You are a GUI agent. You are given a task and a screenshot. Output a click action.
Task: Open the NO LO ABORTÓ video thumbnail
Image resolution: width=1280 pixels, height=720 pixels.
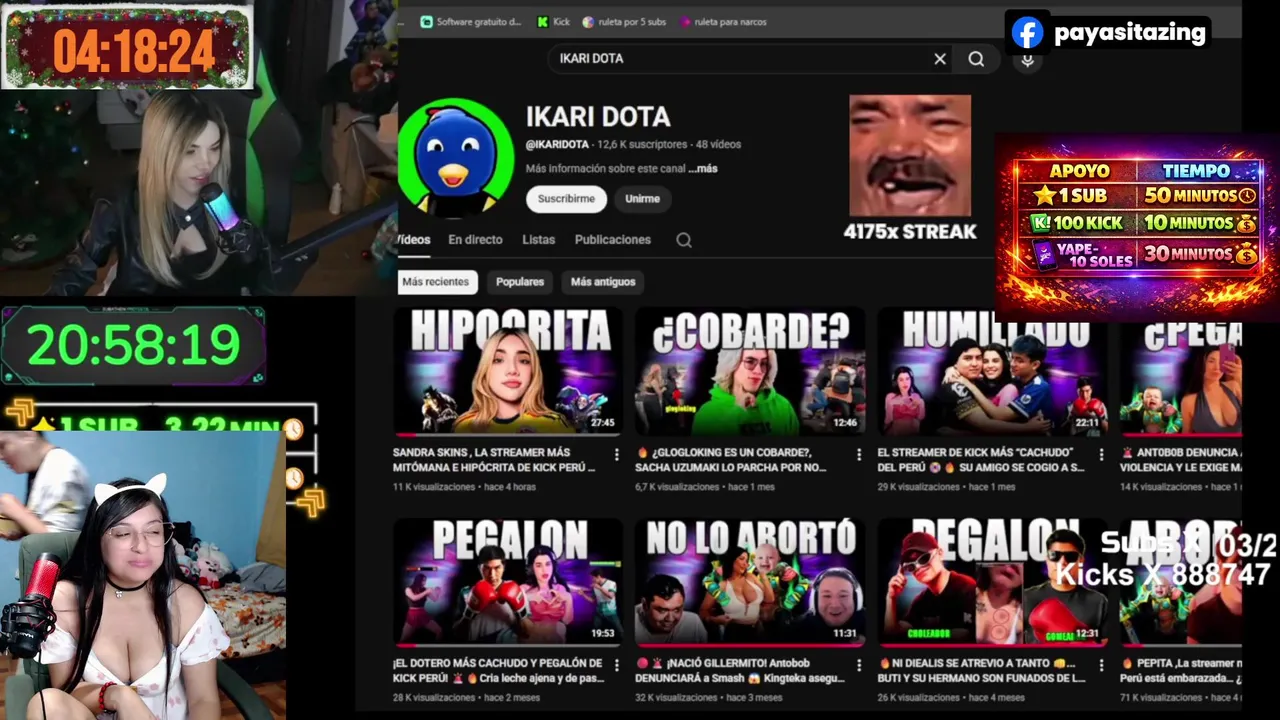[749, 582]
